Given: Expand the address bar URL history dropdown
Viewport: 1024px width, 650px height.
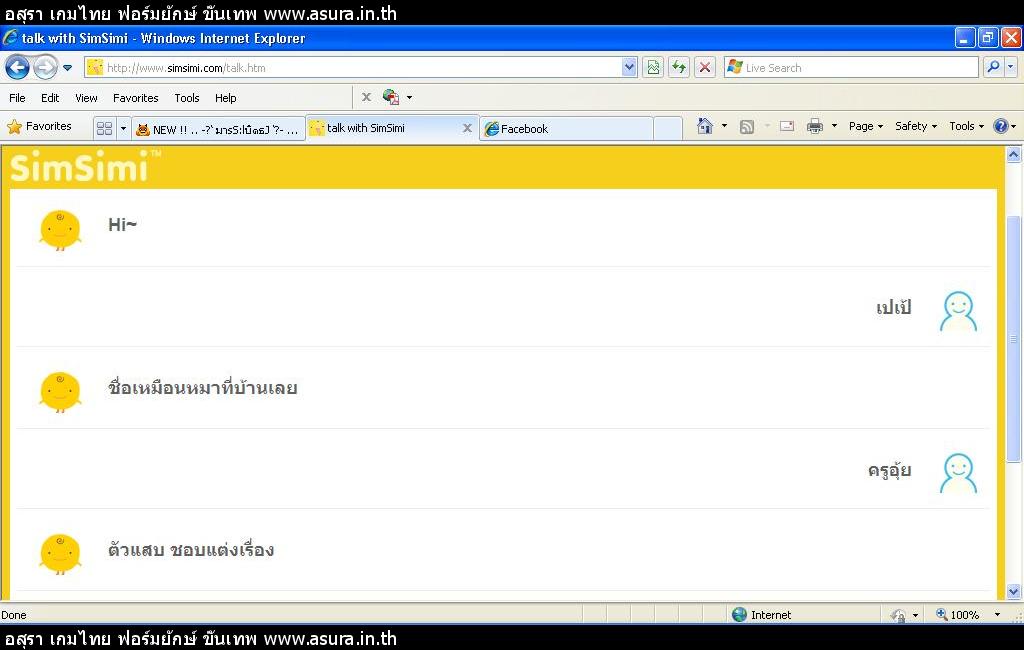Looking at the screenshot, I should [x=629, y=67].
